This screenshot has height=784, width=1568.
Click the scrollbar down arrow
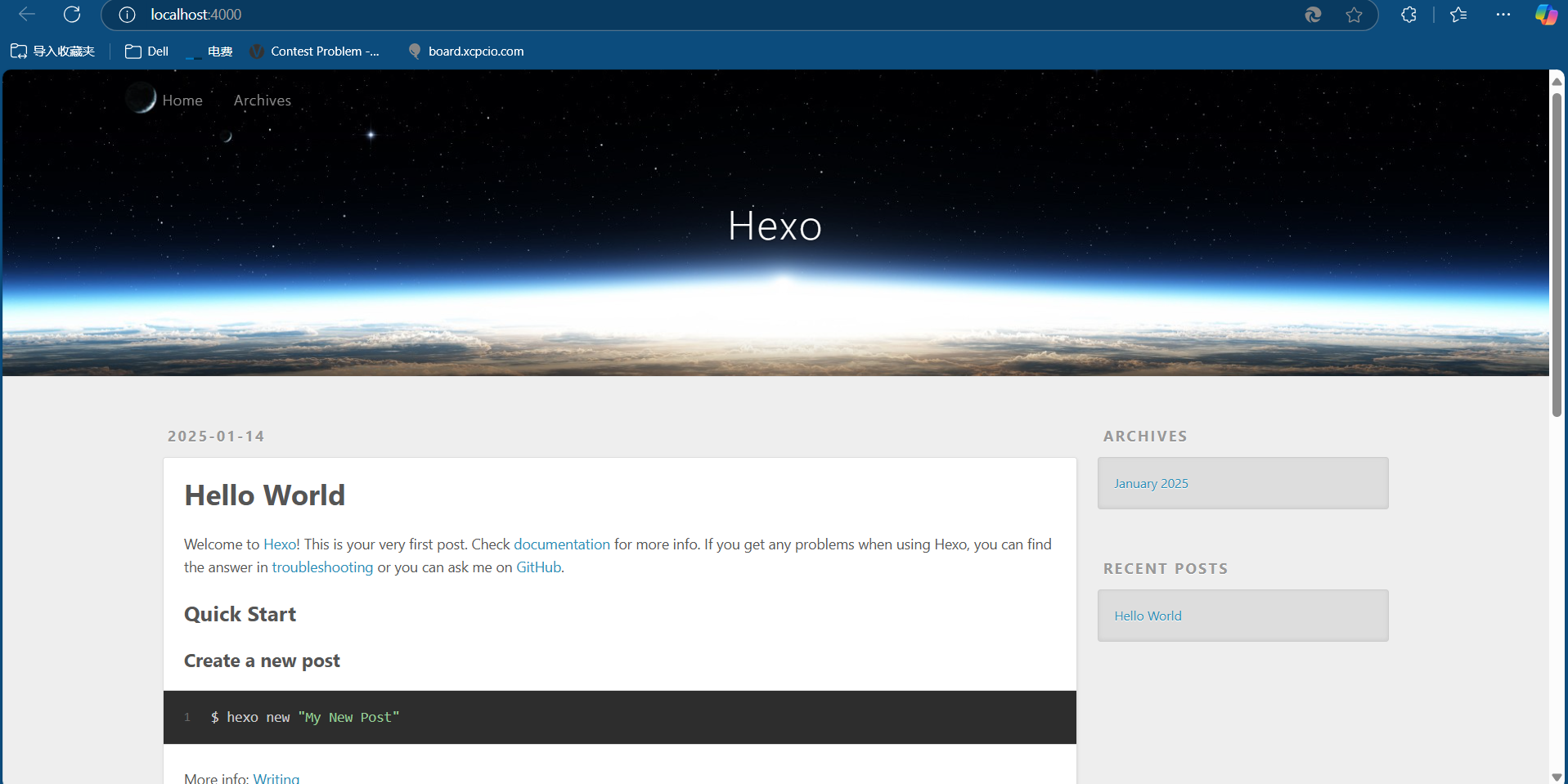(x=1557, y=777)
